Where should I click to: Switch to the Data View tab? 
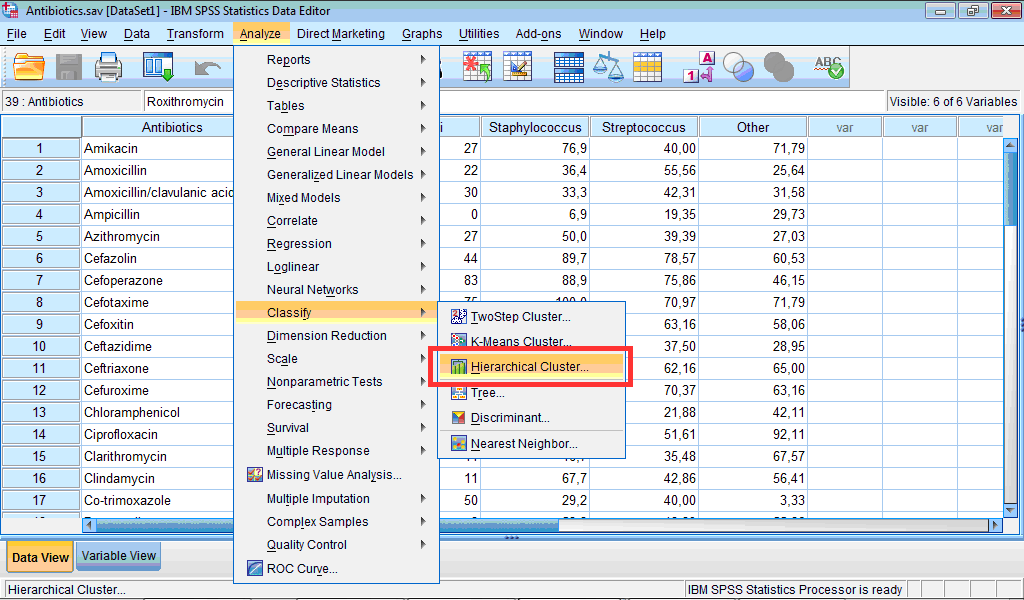pos(40,558)
